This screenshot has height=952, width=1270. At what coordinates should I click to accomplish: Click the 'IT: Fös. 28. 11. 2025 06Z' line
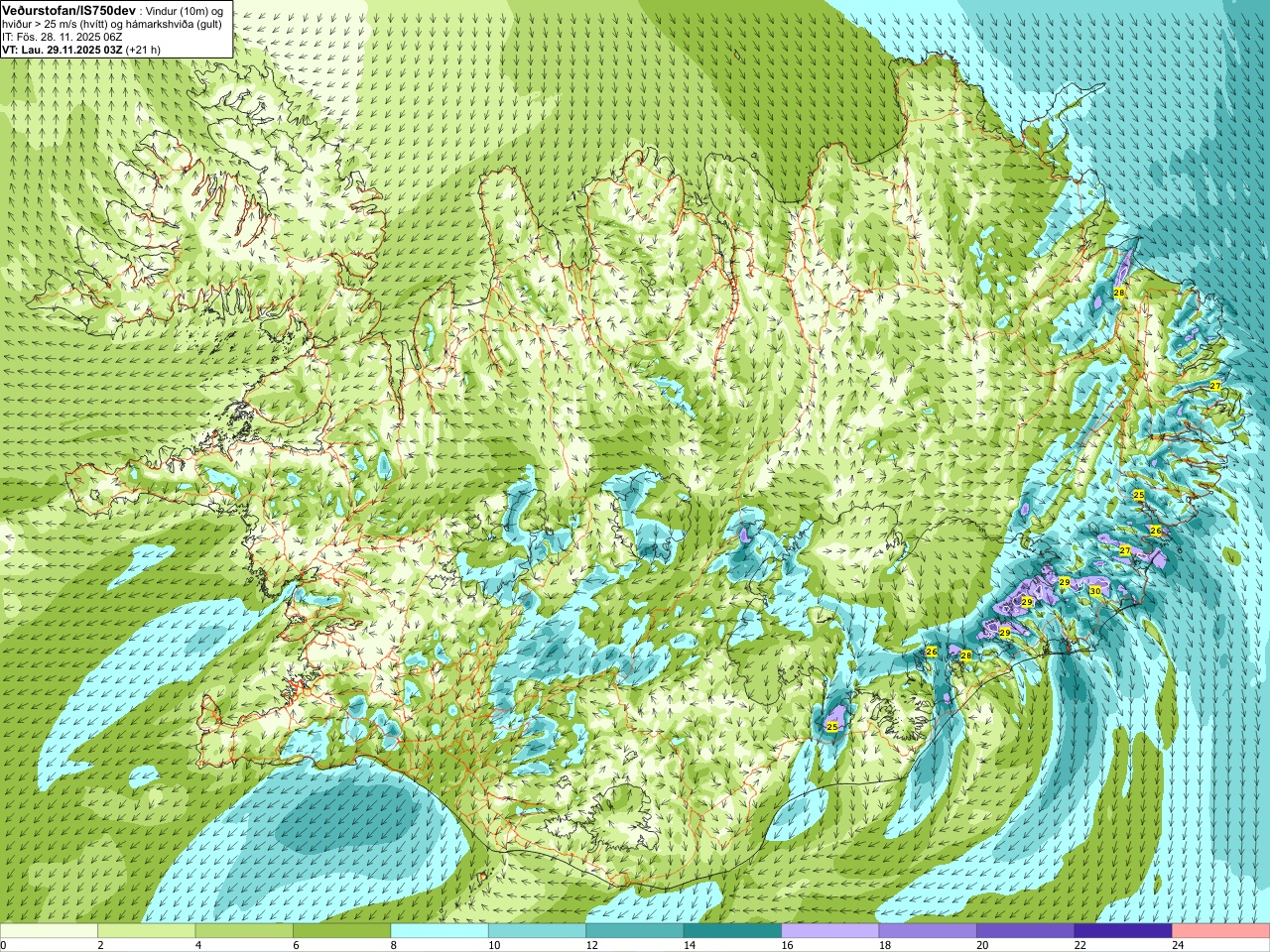pyautogui.click(x=63, y=37)
